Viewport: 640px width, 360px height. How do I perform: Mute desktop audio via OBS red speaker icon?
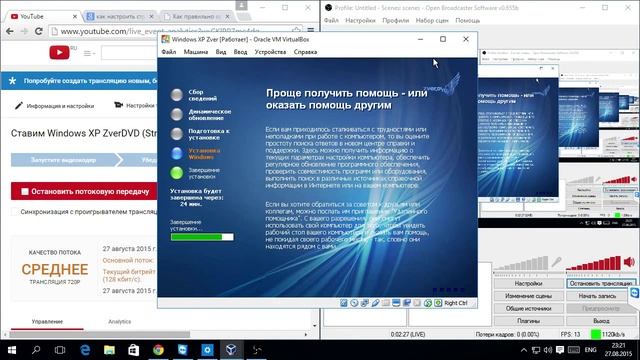[x=629, y=262]
